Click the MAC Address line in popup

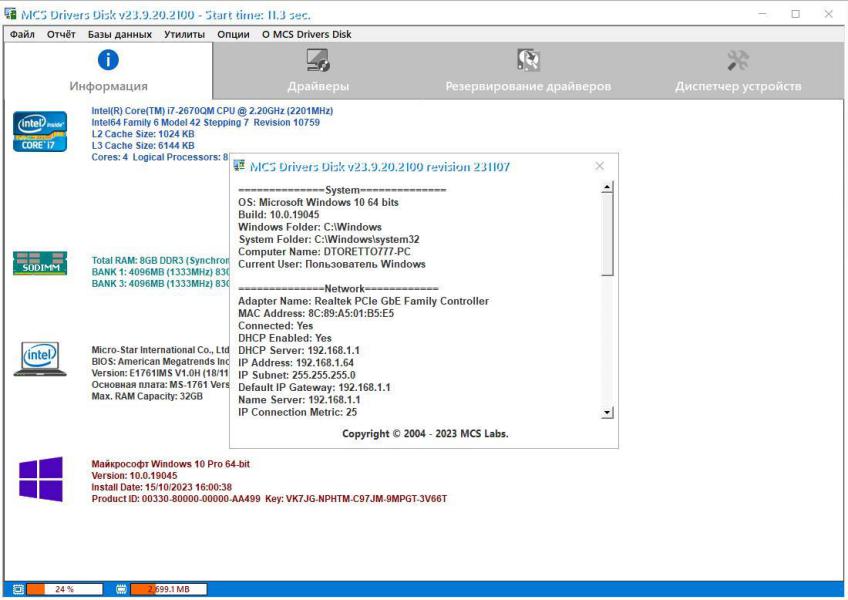coord(316,314)
